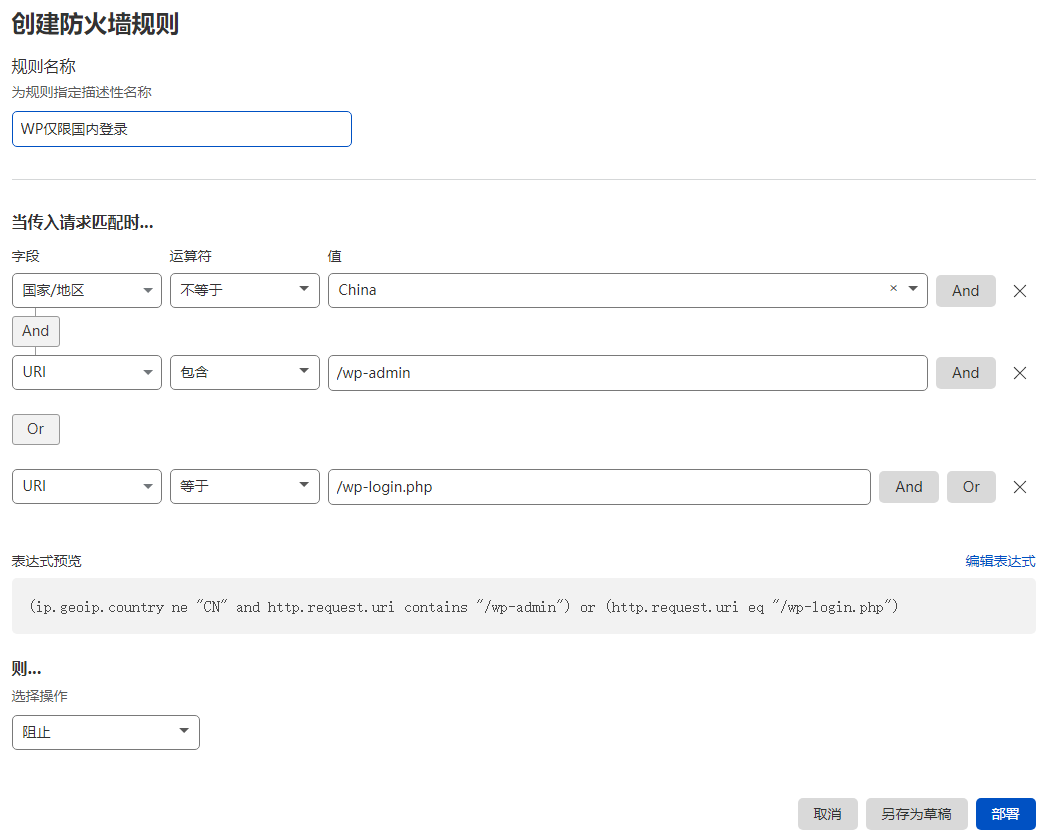This screenshot has width=1048, height=839.
Task: Clear the China value with small x
Action: 893,288
